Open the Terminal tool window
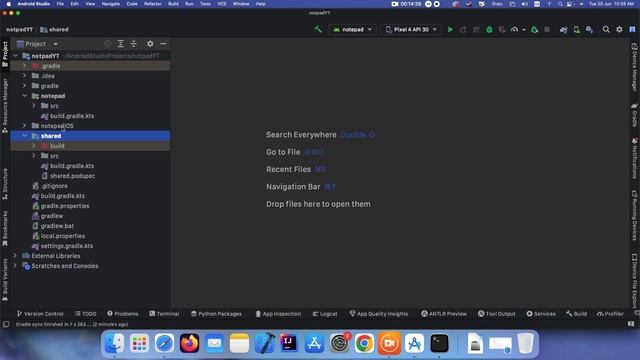The height and width of the screenshot is (360, 640). pos(164,313)
